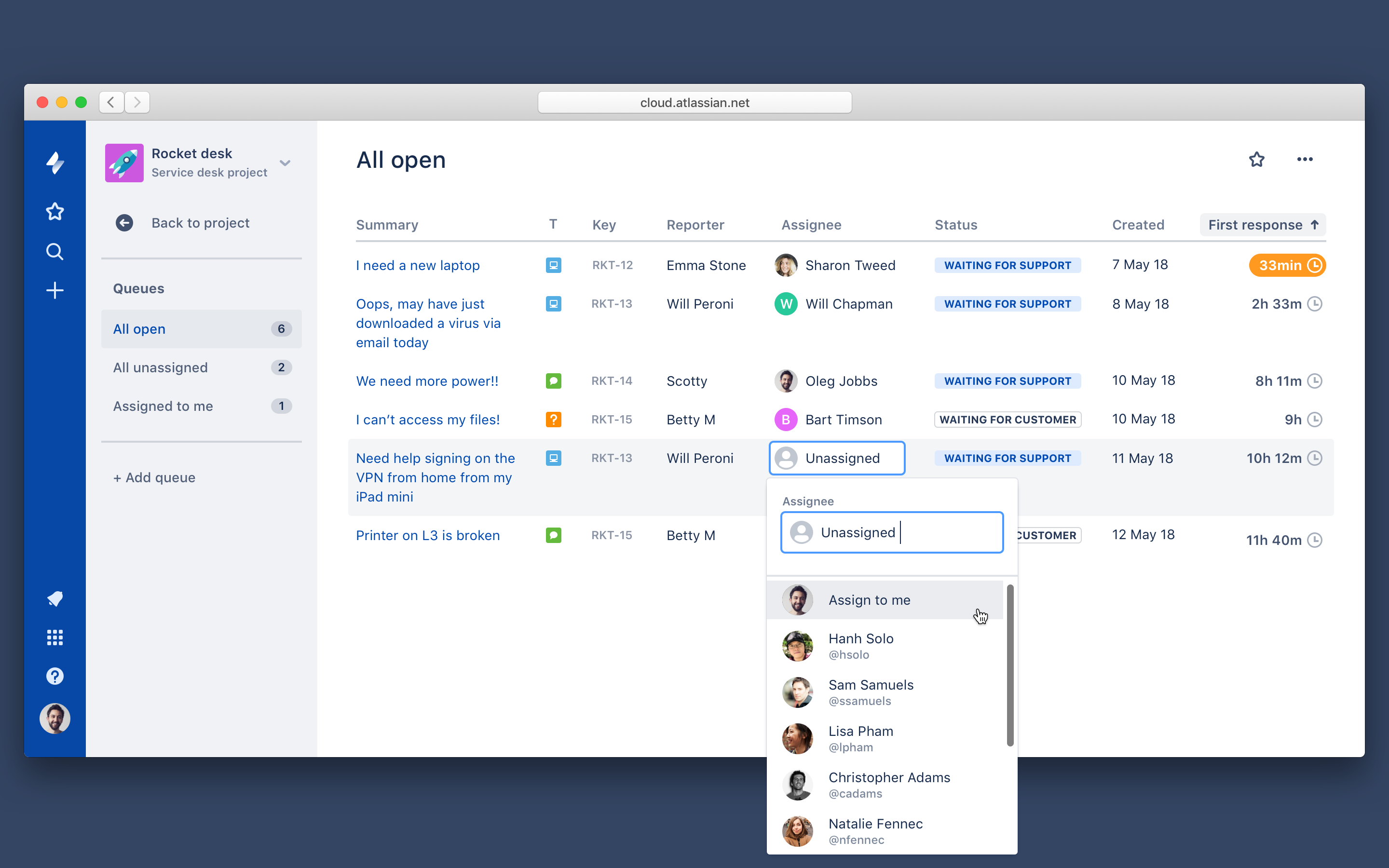
Task: Sort by First response column
Action: point(1262,225)
